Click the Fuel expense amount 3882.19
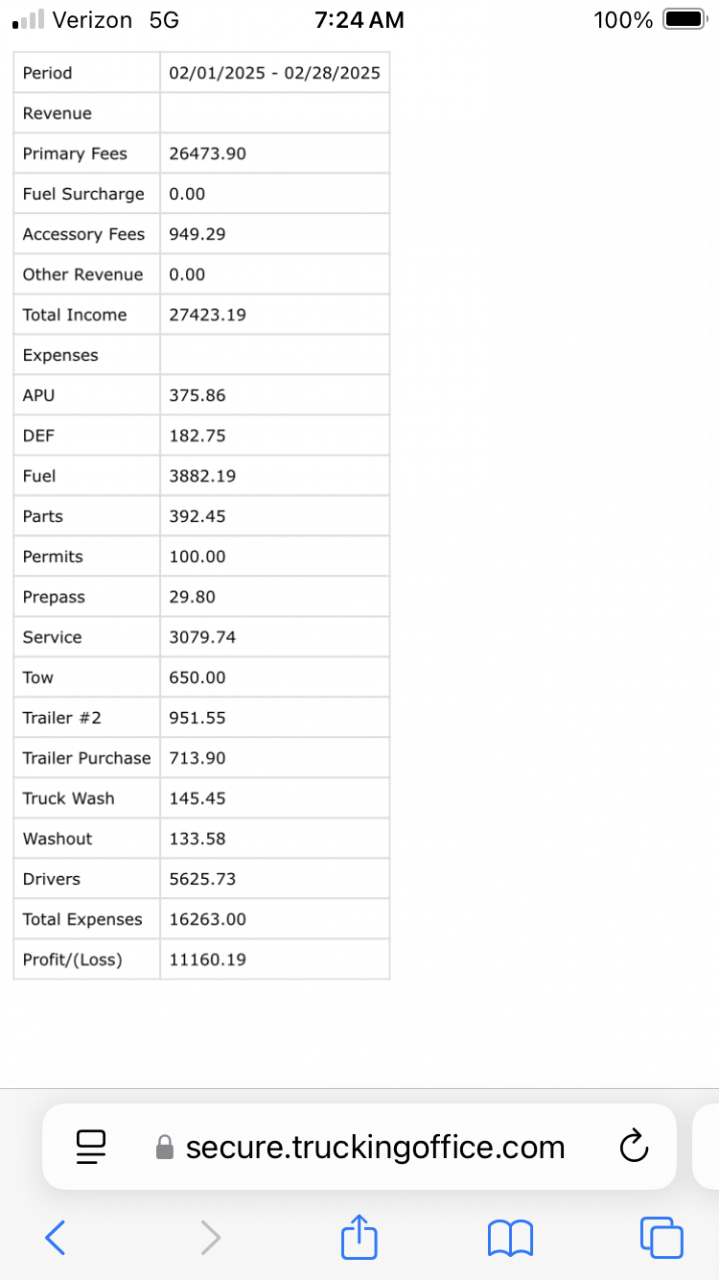The image size is (719, 1280). (202, 476)
